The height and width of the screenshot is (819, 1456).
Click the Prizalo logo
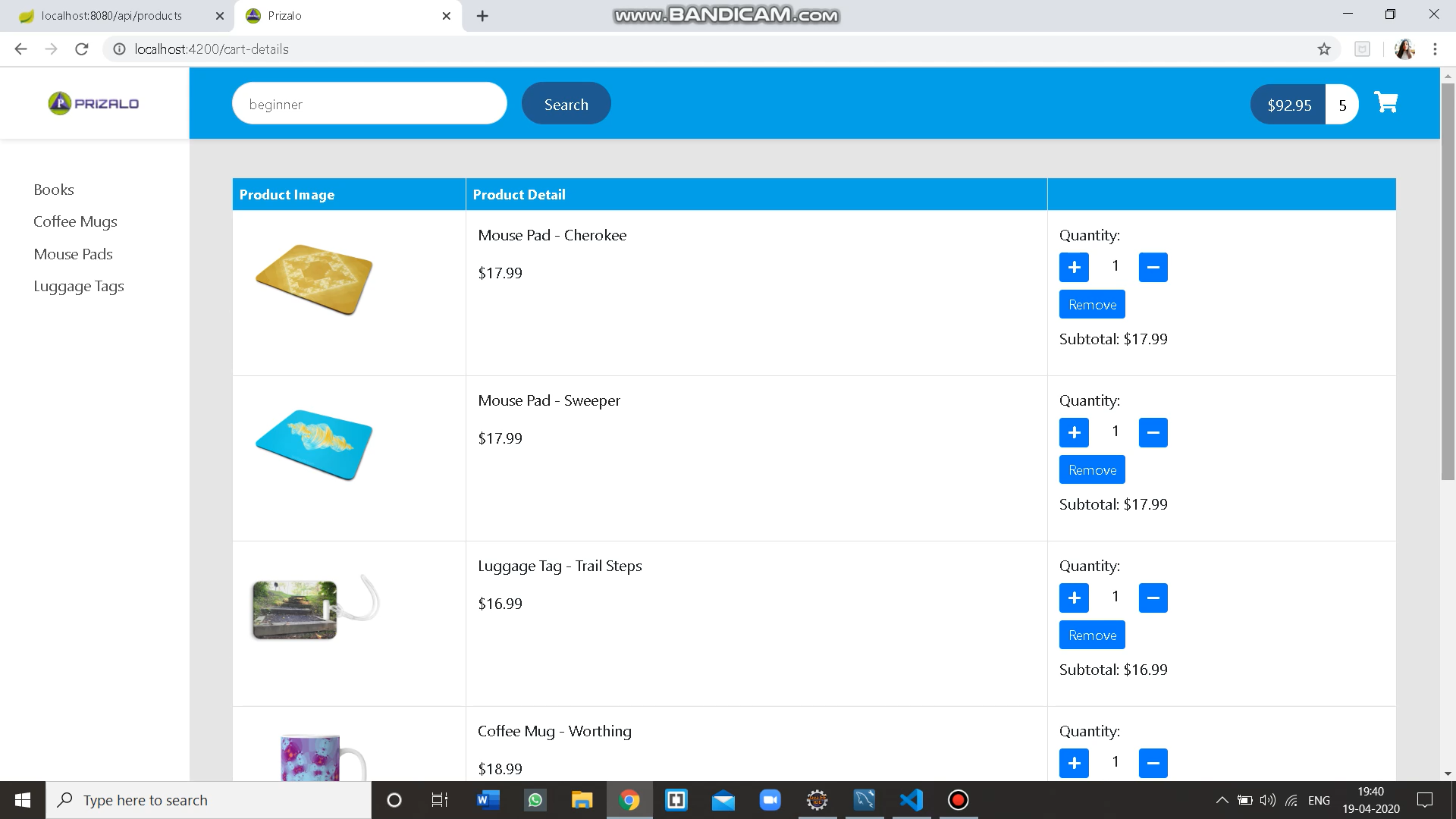click(x=93, y=103)
